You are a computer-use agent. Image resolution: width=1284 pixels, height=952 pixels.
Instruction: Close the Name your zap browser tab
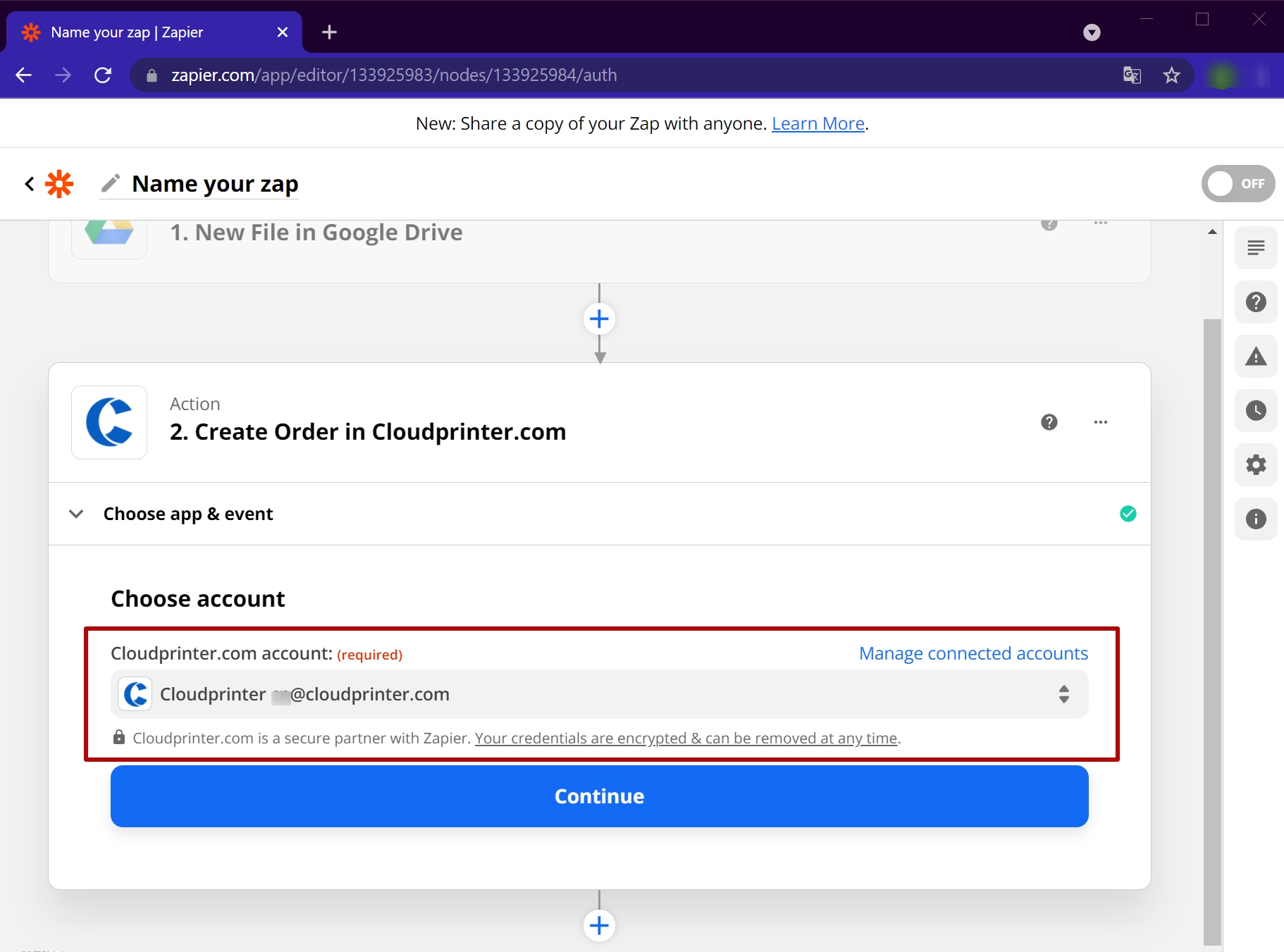[x=283, y=32]
